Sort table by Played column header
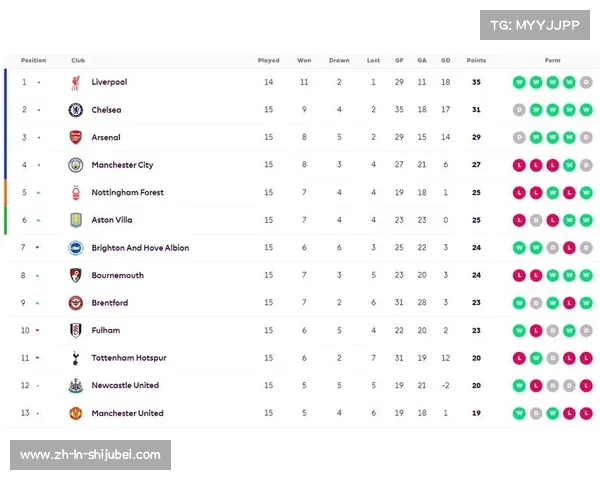 click(269, 60)
